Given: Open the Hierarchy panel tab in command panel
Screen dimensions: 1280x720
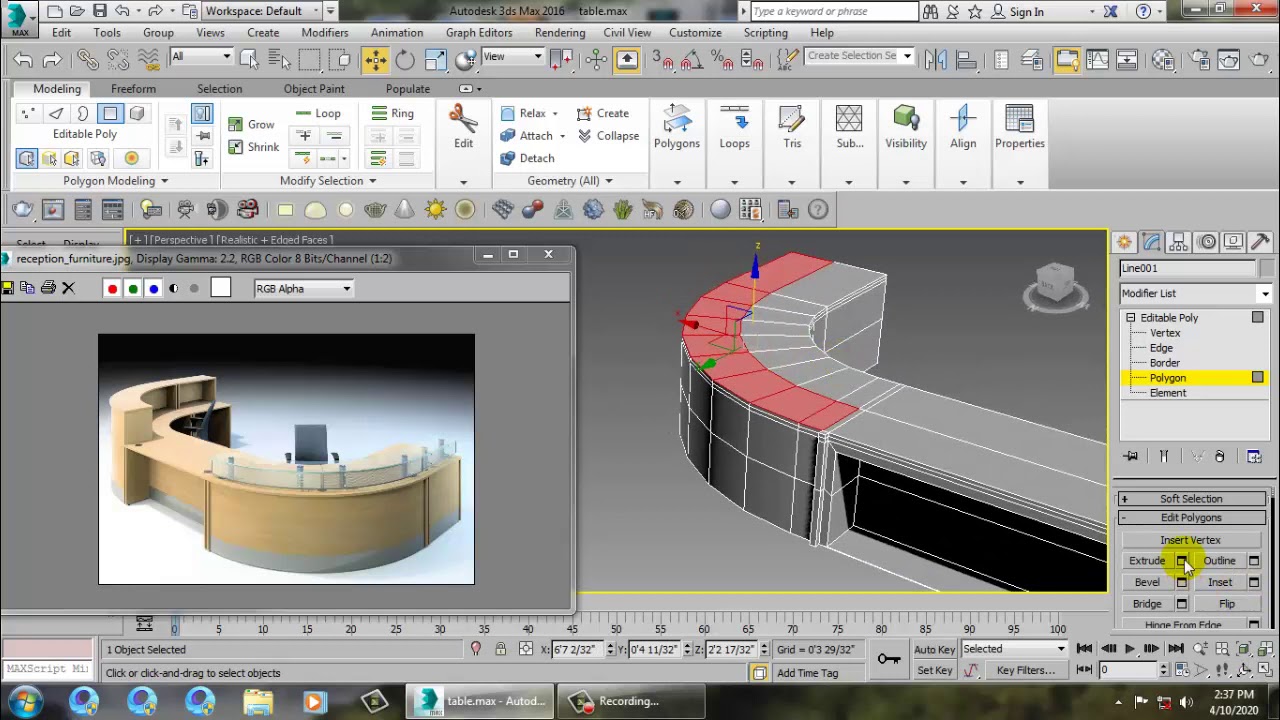Looking at the screenshot, I should coord(1179,242).
